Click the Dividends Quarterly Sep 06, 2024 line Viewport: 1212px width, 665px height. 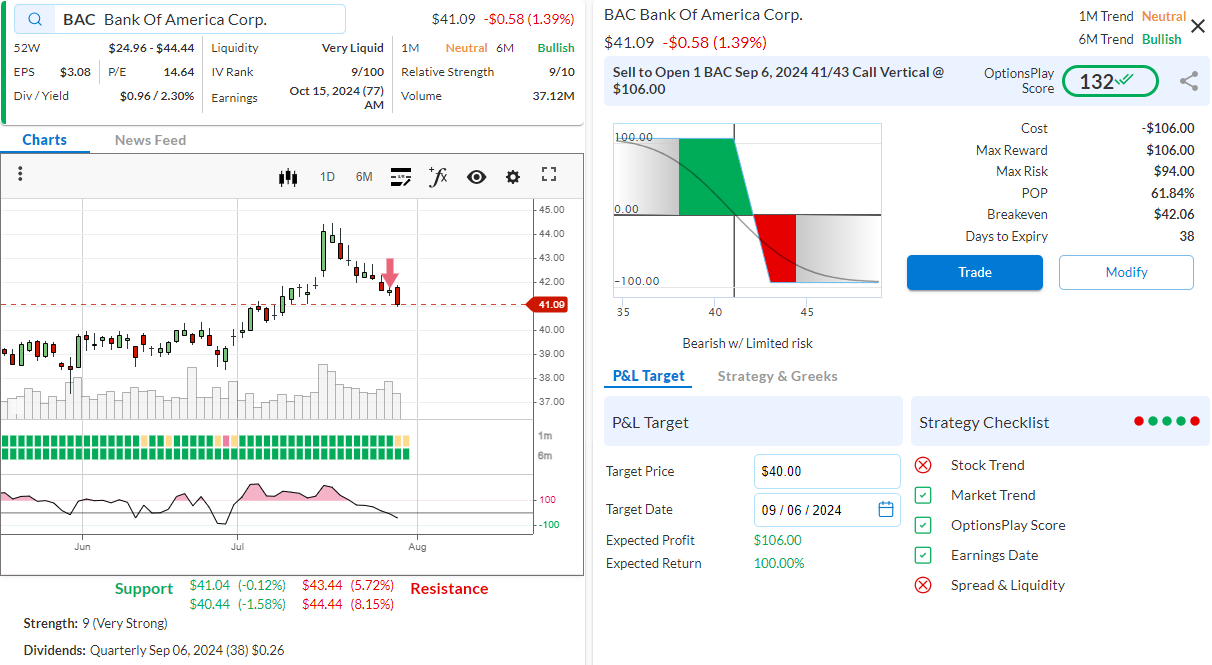(x=154, y=650)
